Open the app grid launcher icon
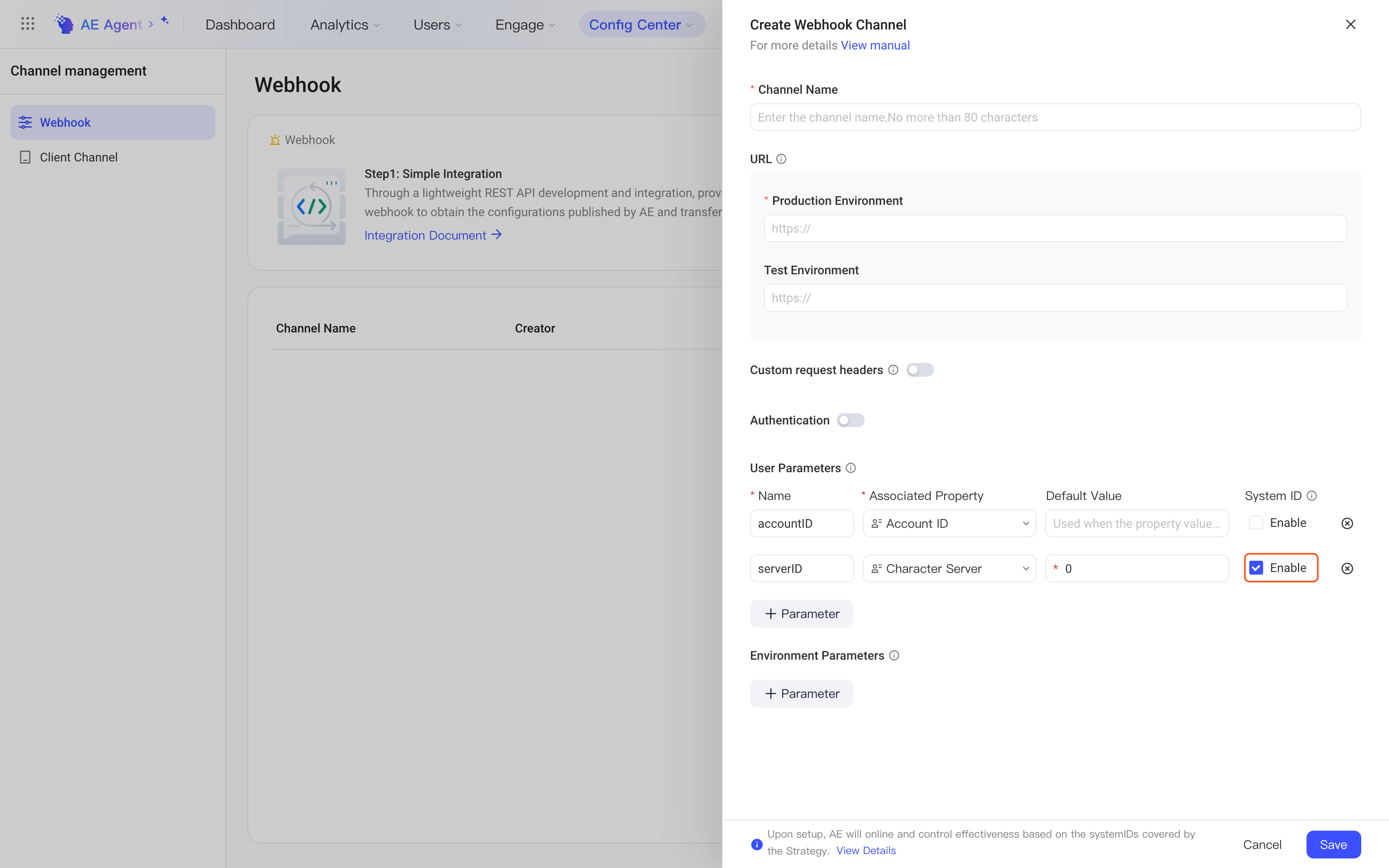 coord(27,24)
